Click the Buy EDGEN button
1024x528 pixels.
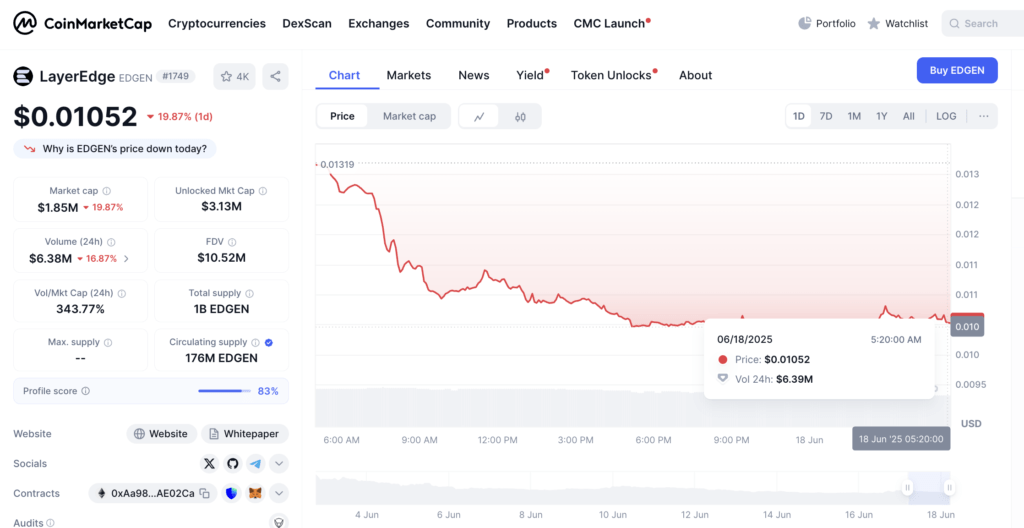(x=957, y=71)
